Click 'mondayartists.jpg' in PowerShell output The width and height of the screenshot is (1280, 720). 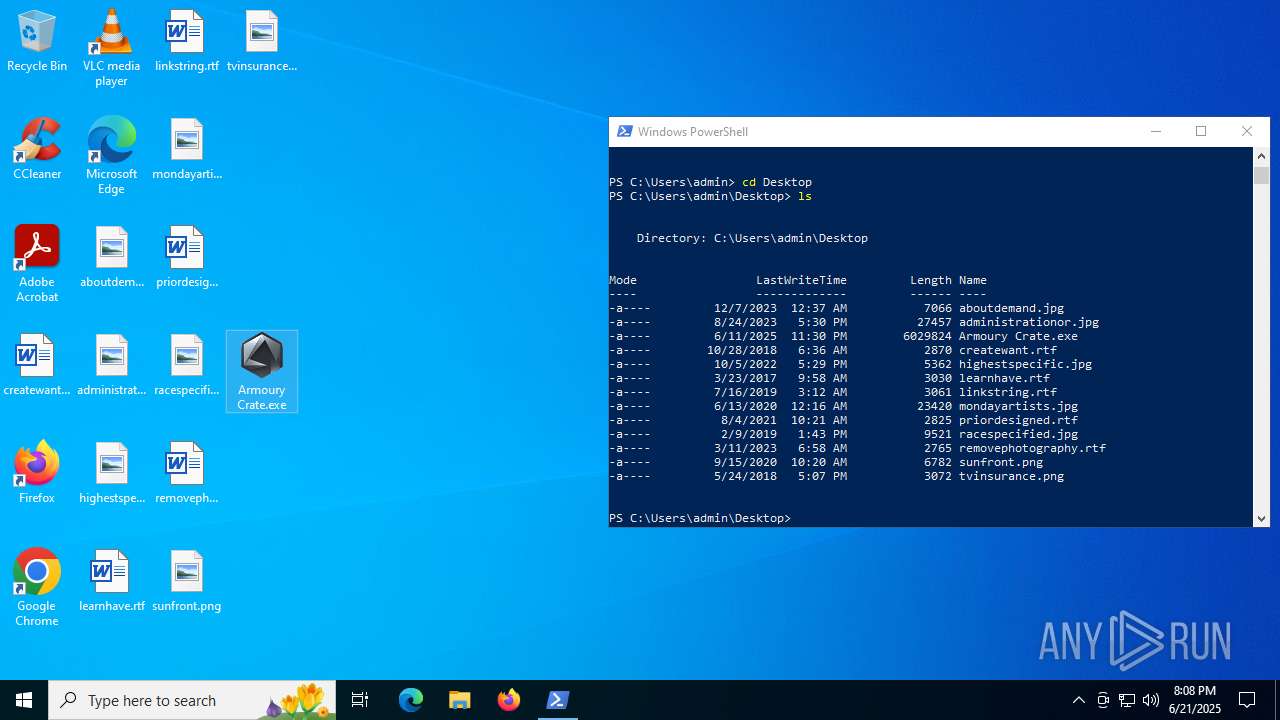1018,406
